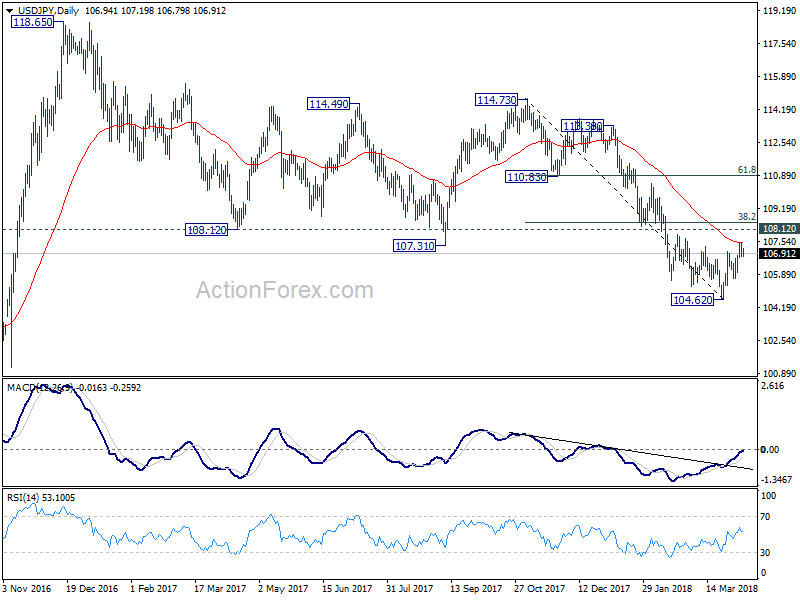Click the 3 Nov 2016 date label

27,588
